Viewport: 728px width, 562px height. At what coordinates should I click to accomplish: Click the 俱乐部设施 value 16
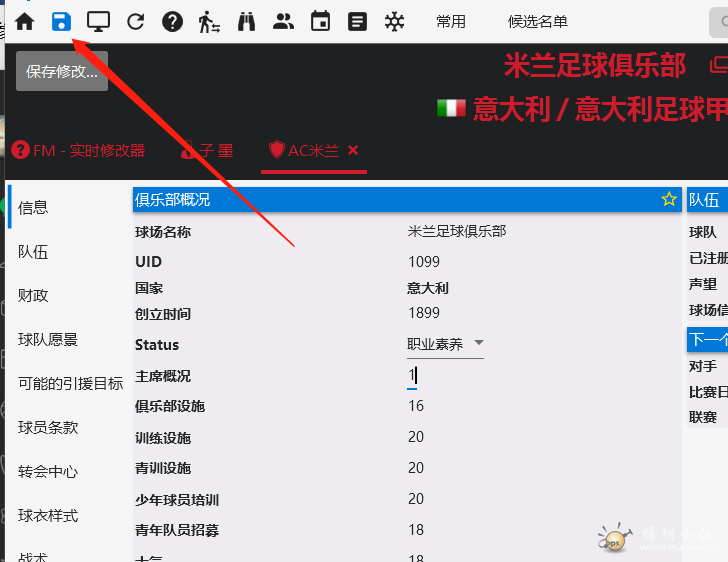(416, 406)
